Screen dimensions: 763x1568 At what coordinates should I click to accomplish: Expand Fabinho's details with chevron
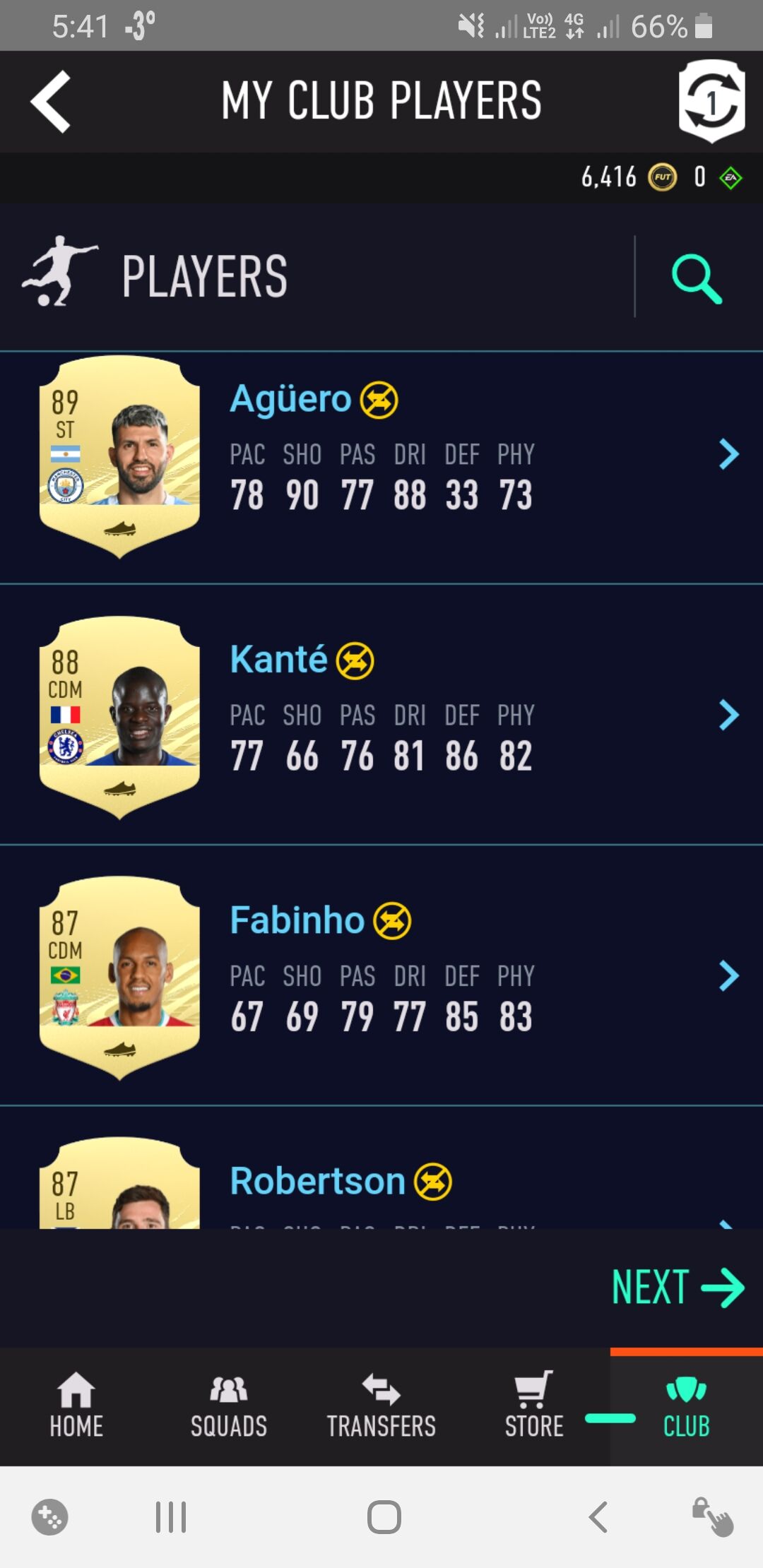tap(728, 976)
